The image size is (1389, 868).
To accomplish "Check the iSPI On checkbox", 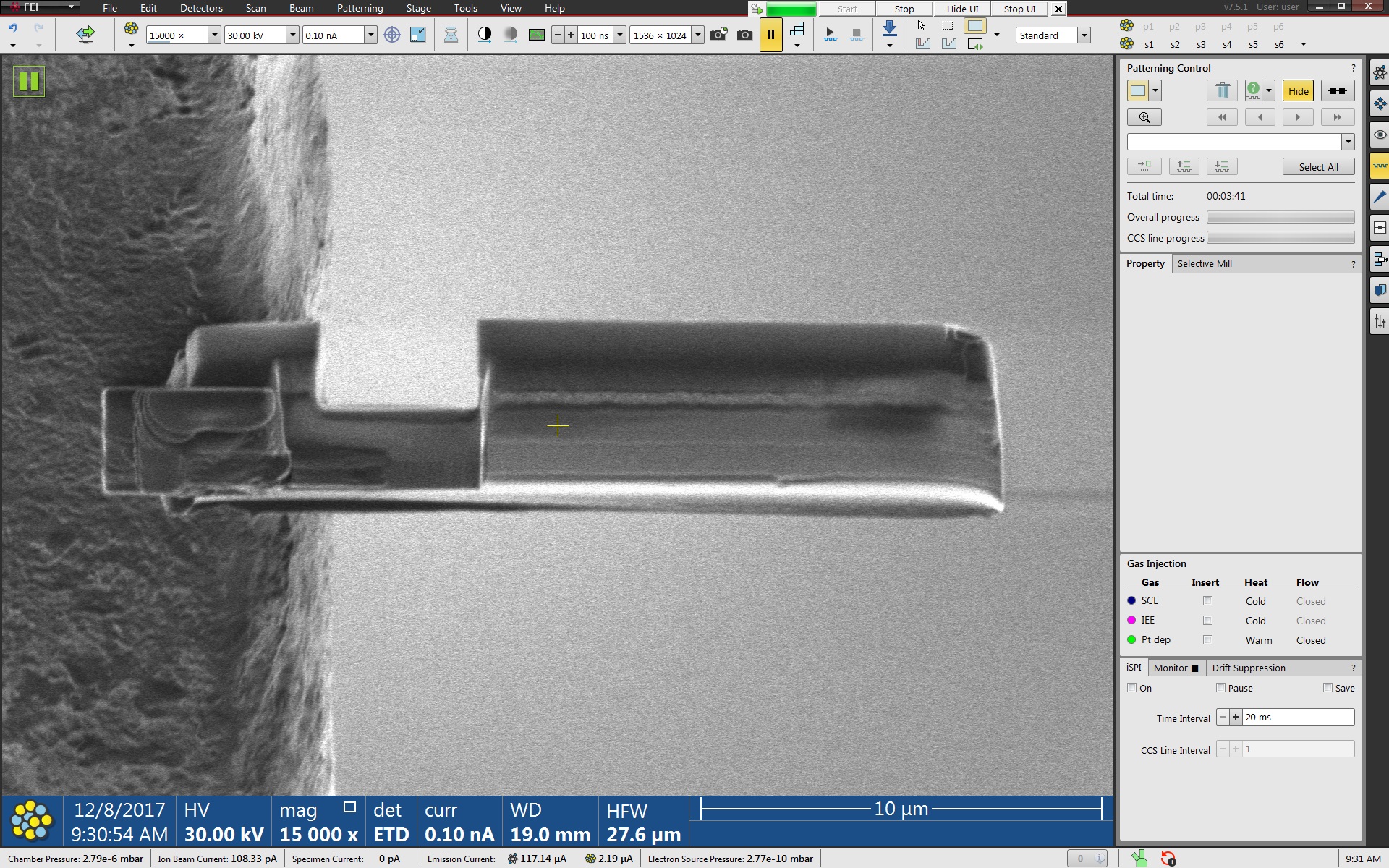I will (1132, 688).
